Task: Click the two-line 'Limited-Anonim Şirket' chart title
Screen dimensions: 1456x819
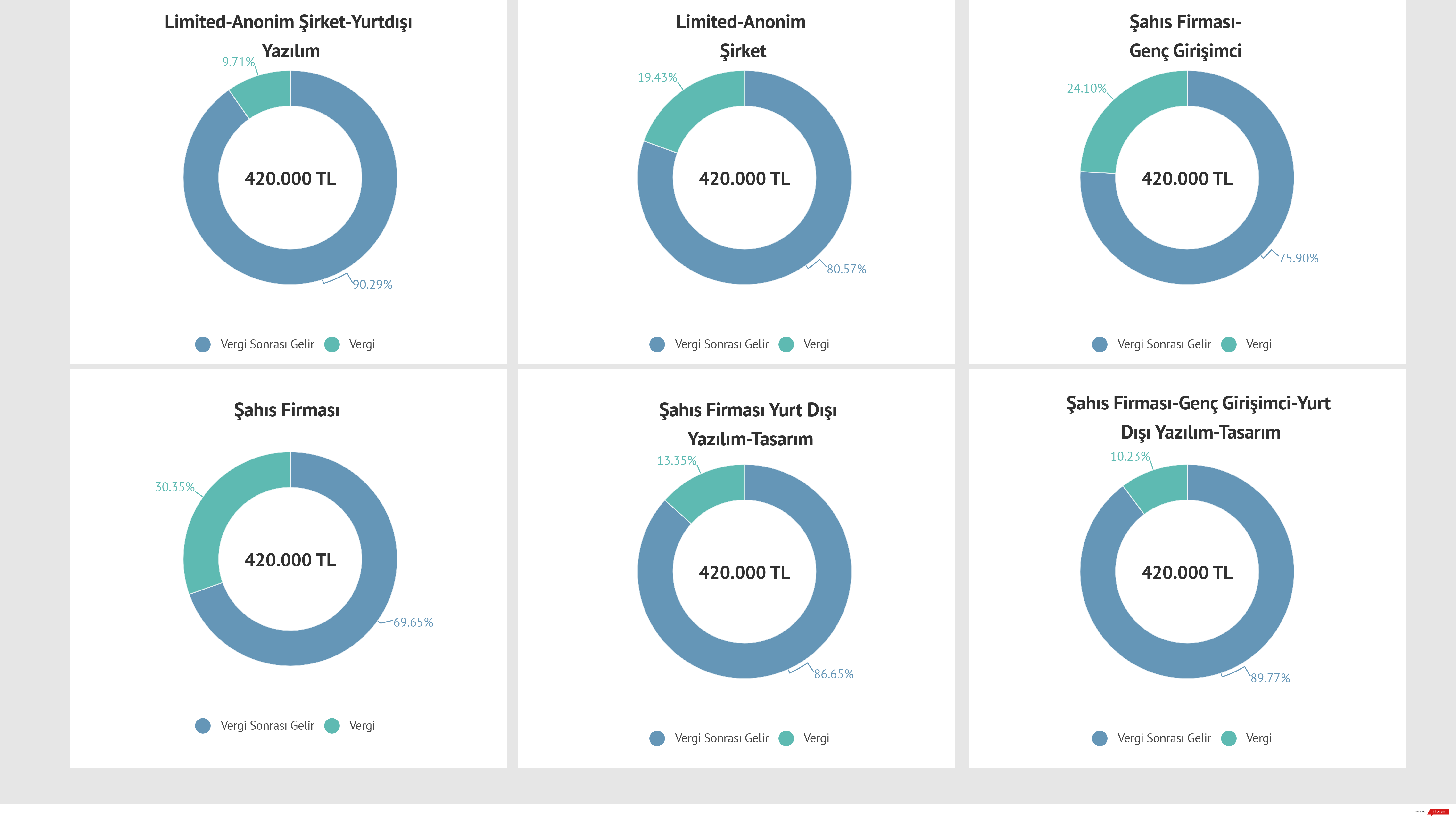Action: click(x=741, y=37)
